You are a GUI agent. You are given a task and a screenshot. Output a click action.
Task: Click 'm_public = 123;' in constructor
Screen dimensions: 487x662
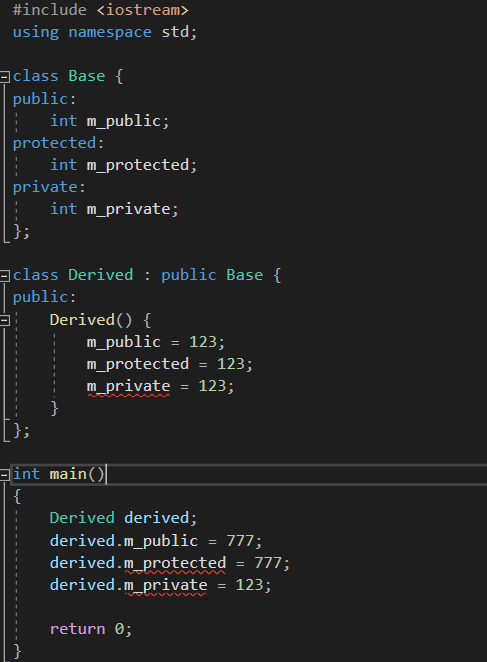(x=155, y=342)
